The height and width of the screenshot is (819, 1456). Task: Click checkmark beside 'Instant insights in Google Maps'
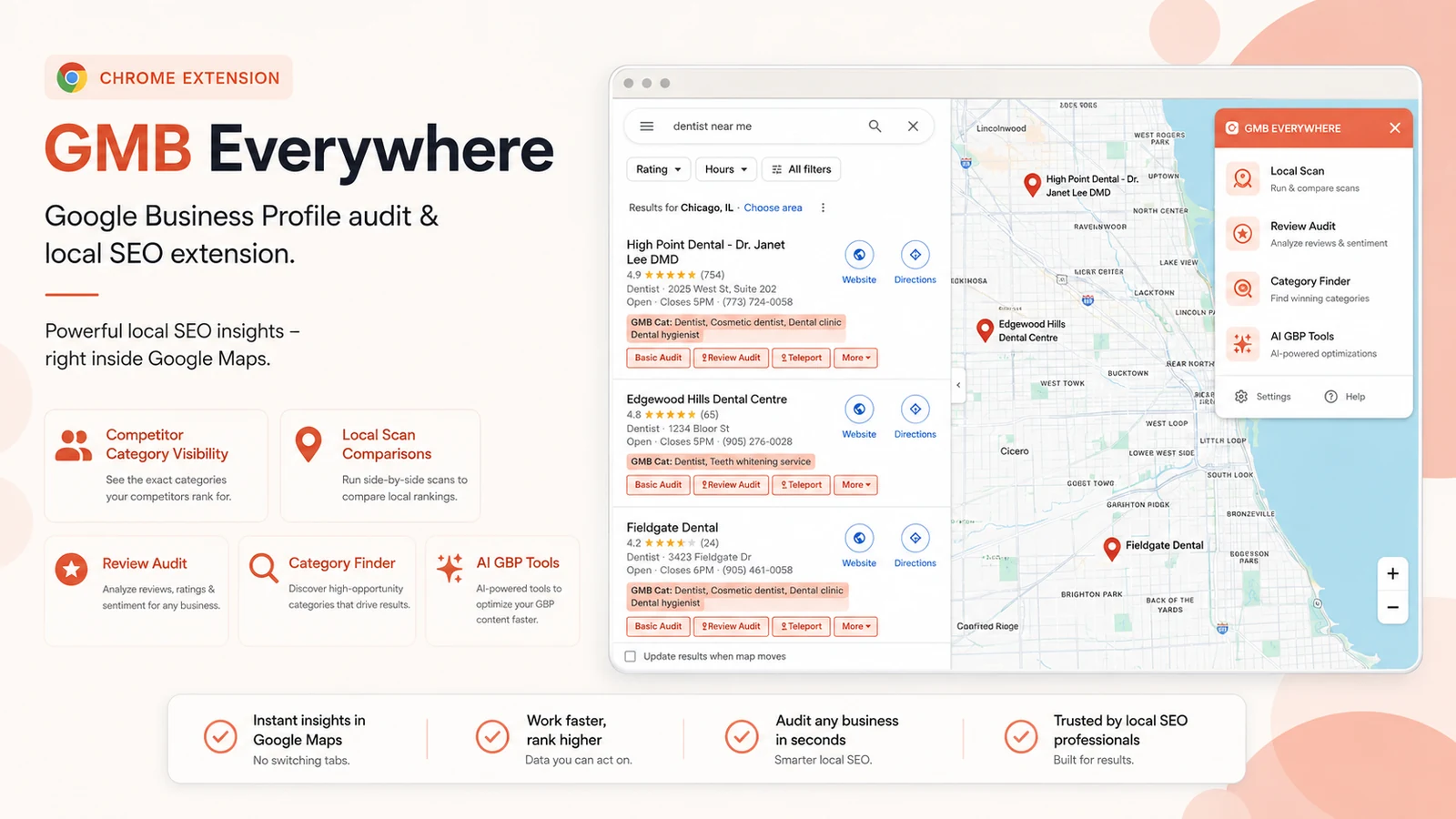click(220, 736)
